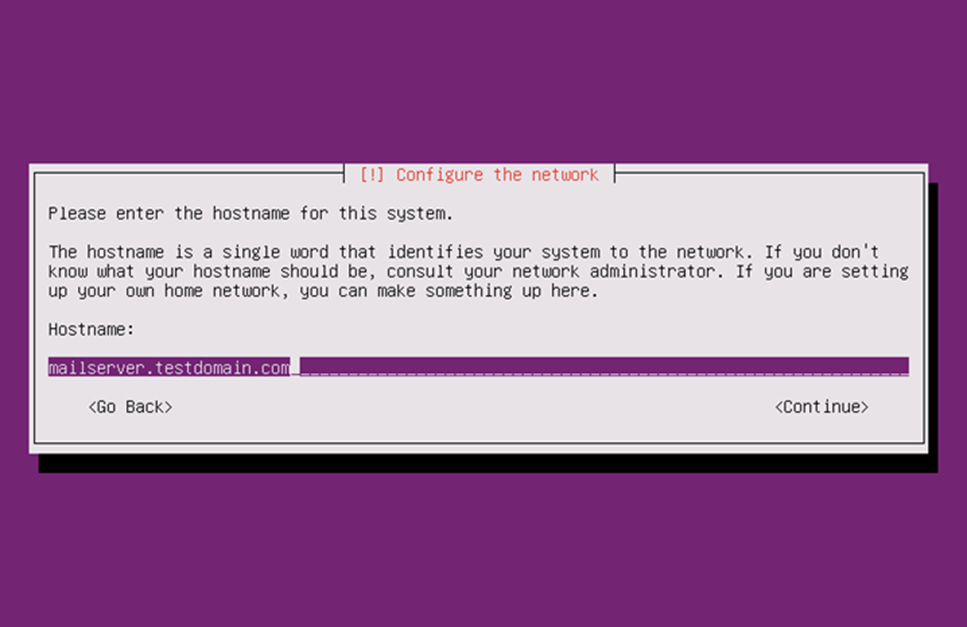Click the empty part of hostname field
This screenshot has height=627, width=967.
(604, 367)
